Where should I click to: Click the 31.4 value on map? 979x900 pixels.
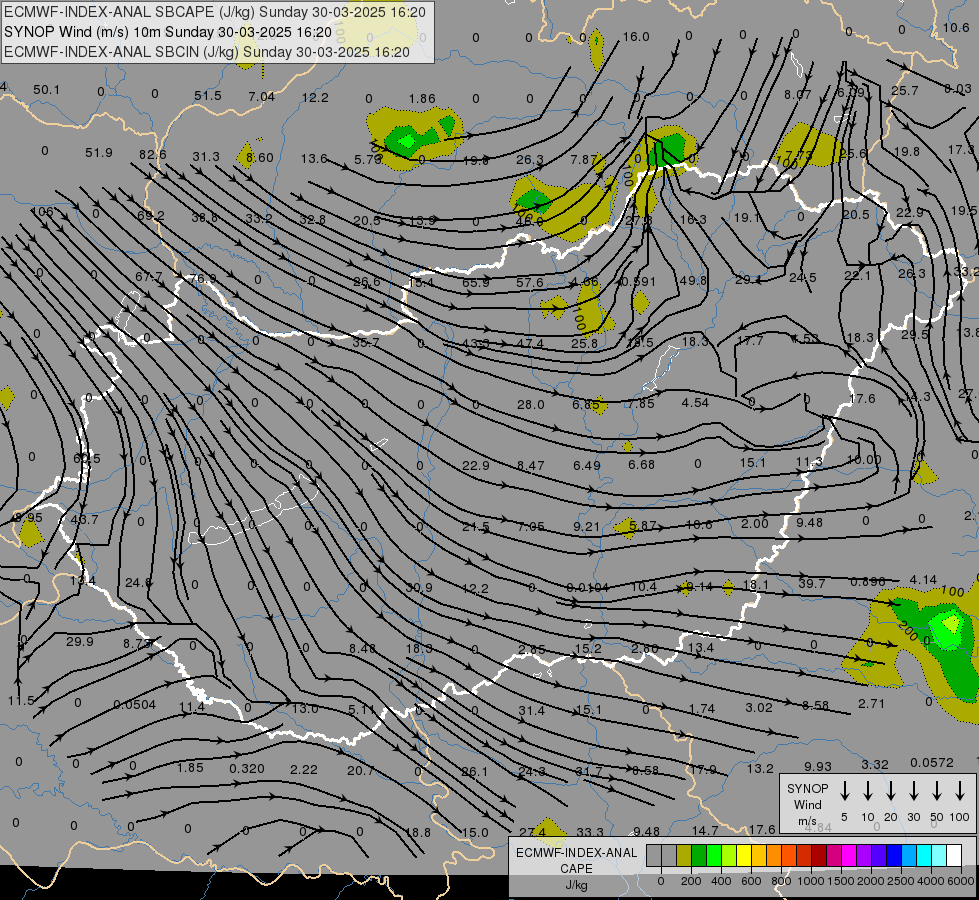point(531,710)
